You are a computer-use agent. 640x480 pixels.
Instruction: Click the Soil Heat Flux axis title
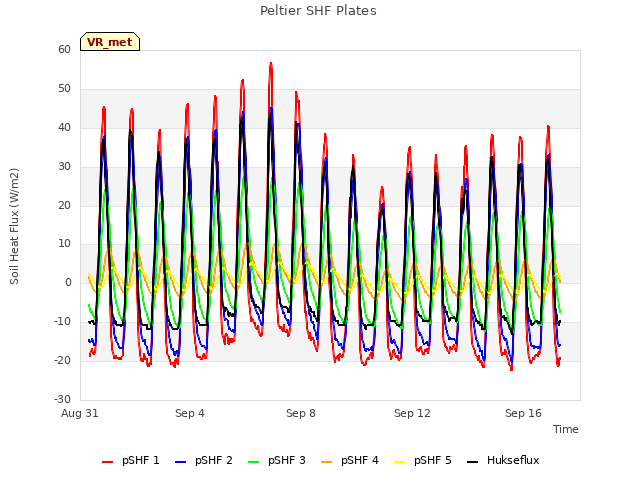[14, 226]
